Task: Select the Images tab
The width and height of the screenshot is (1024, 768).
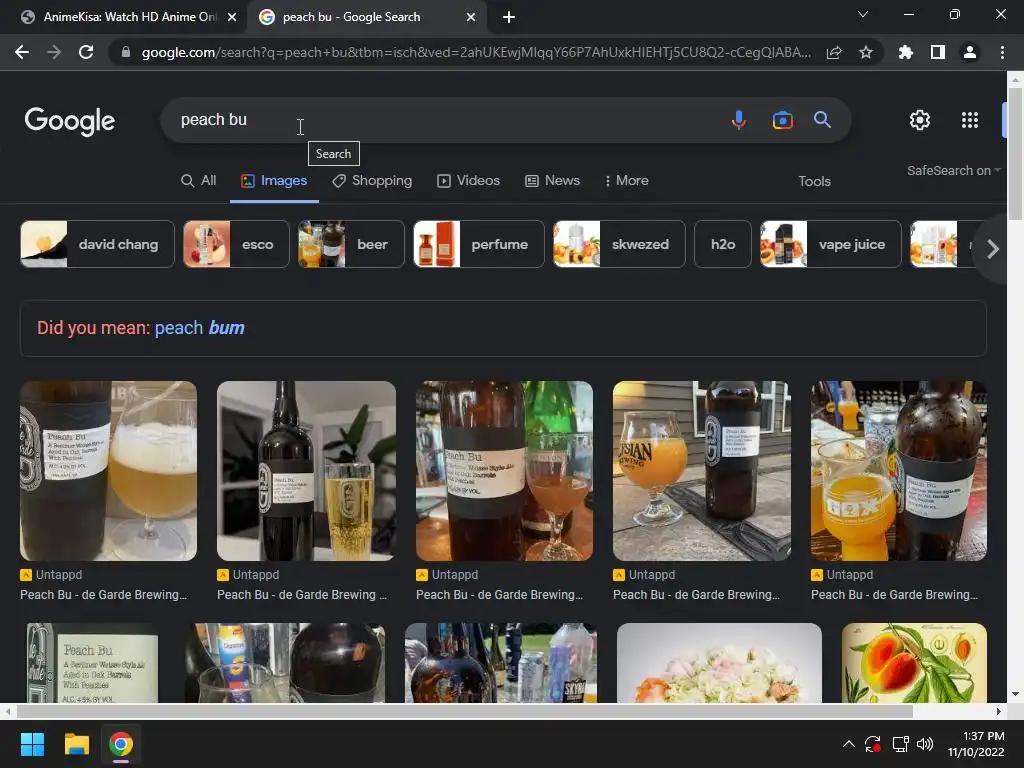Action: 274,181
